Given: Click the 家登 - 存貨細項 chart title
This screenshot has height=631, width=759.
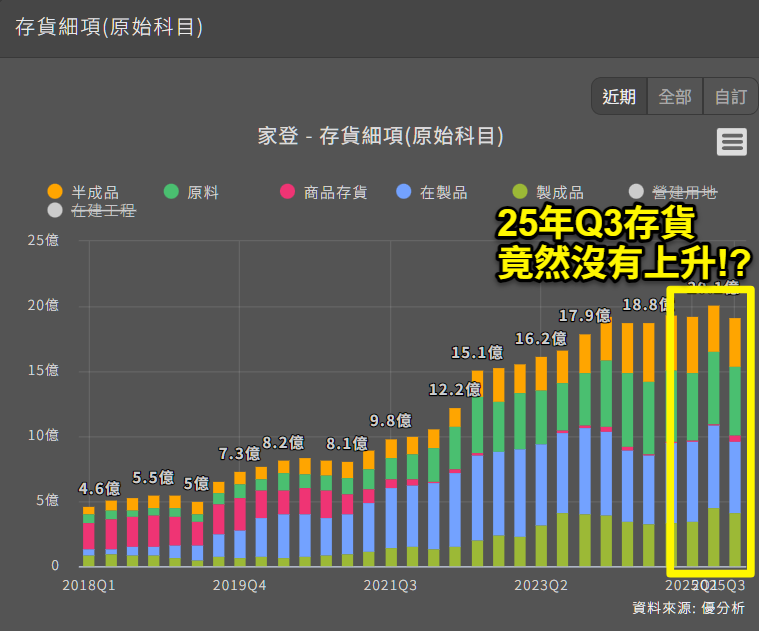Looking at the screenshot, I should point(379,137).
